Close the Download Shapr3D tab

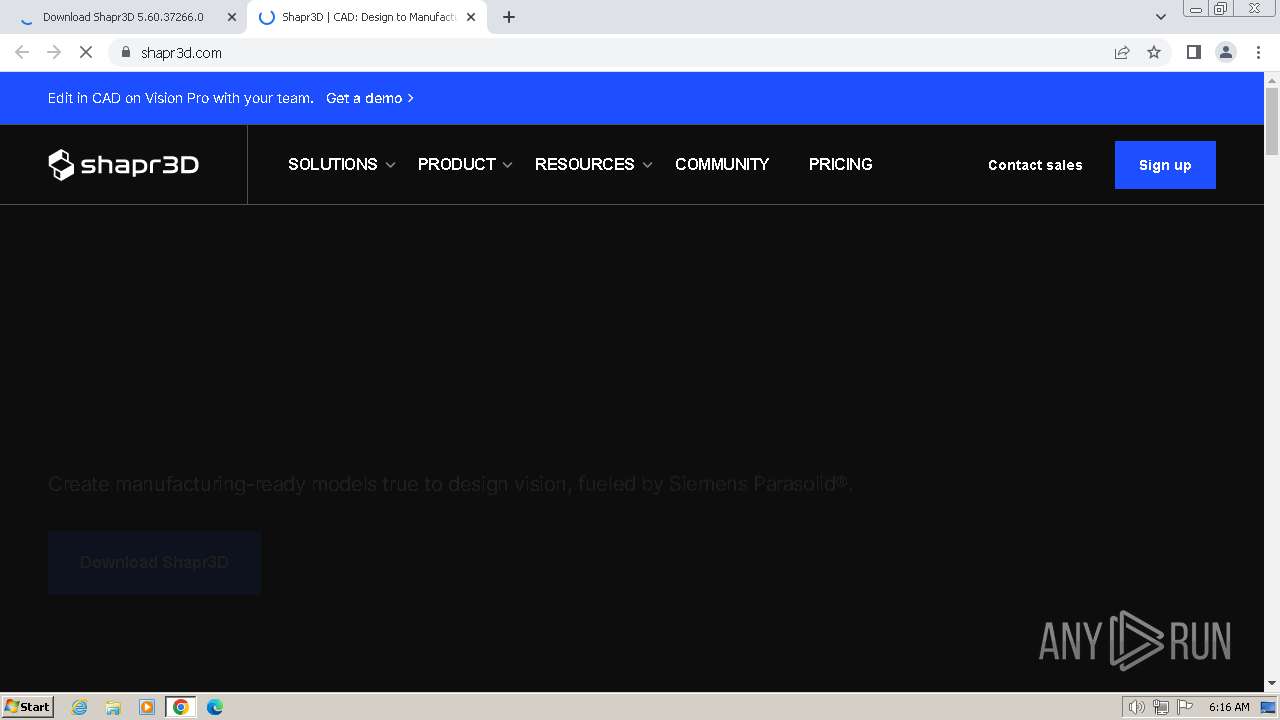232,17
